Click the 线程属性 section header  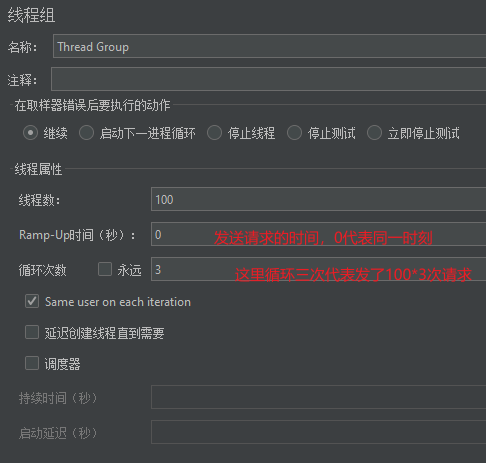(38, 169)
